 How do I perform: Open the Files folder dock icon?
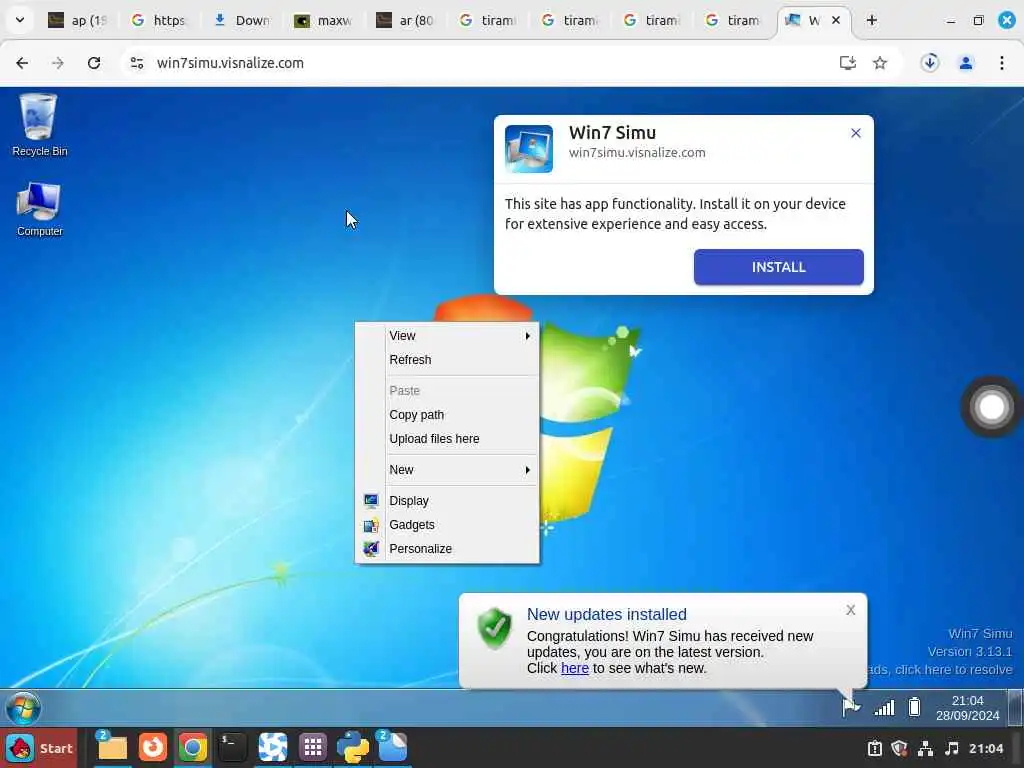(x=112, y=747)
